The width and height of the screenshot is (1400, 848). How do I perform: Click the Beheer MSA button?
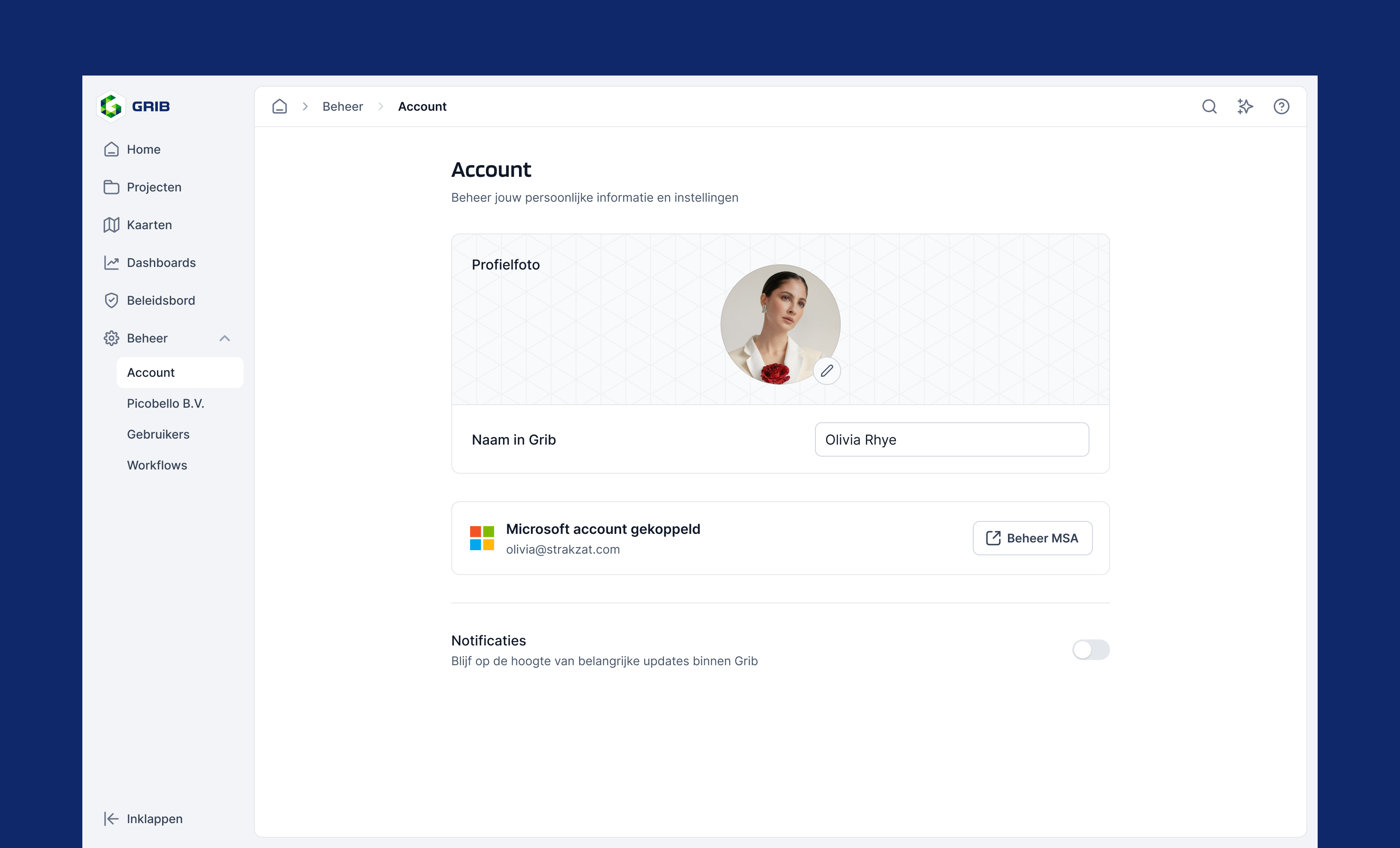point(1032,538)
